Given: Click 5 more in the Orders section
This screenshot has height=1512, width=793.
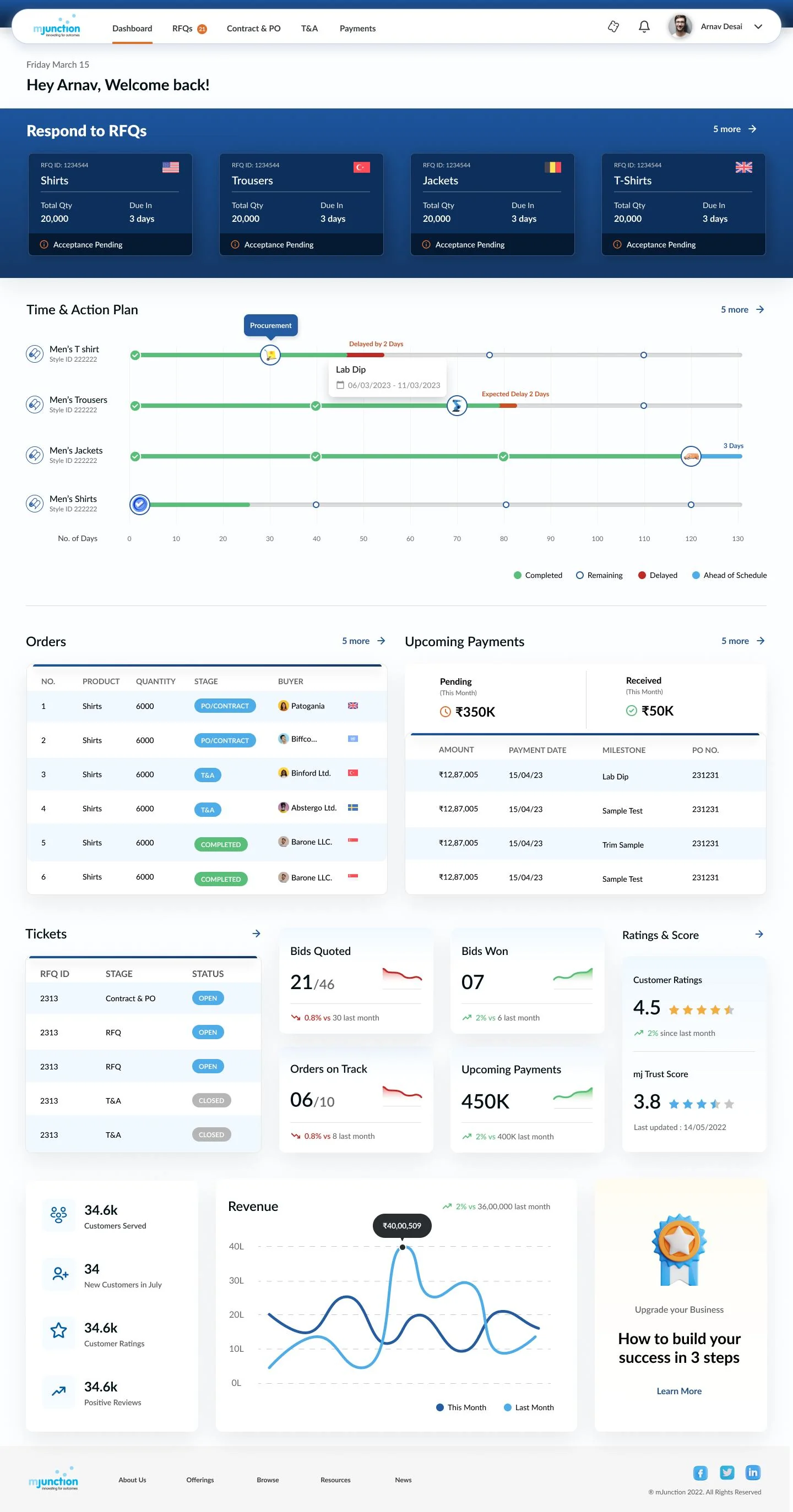Looking at the screenshot, I should pyautogui.click(x=363, y=641).
